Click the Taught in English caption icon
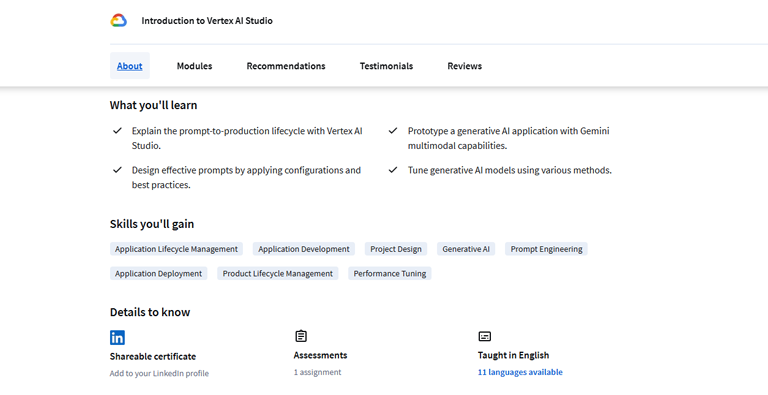Screen dimensions: 768x395 coord(484,336)
